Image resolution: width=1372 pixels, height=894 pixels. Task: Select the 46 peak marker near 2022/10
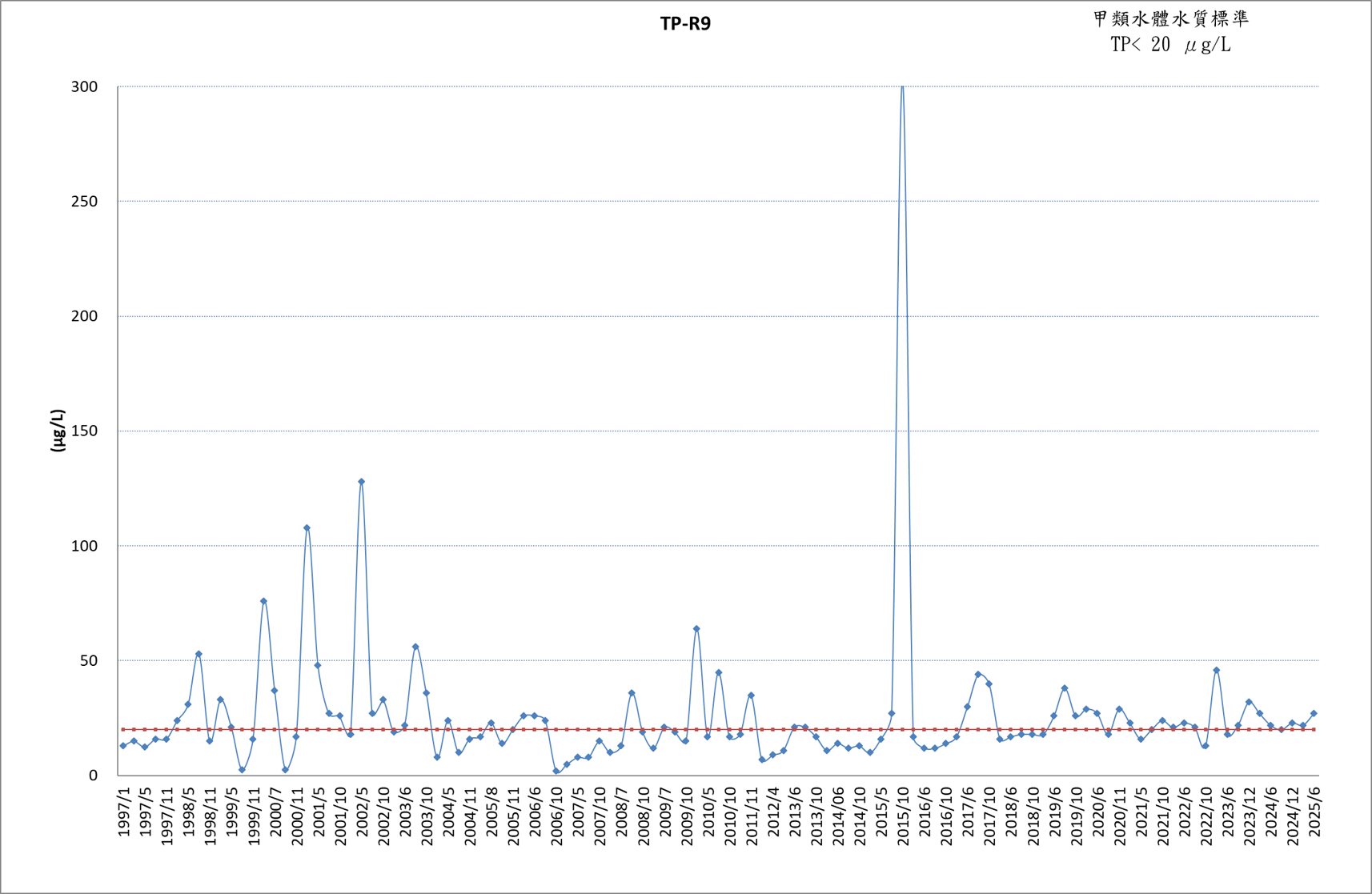click(x=1216, y=670)
